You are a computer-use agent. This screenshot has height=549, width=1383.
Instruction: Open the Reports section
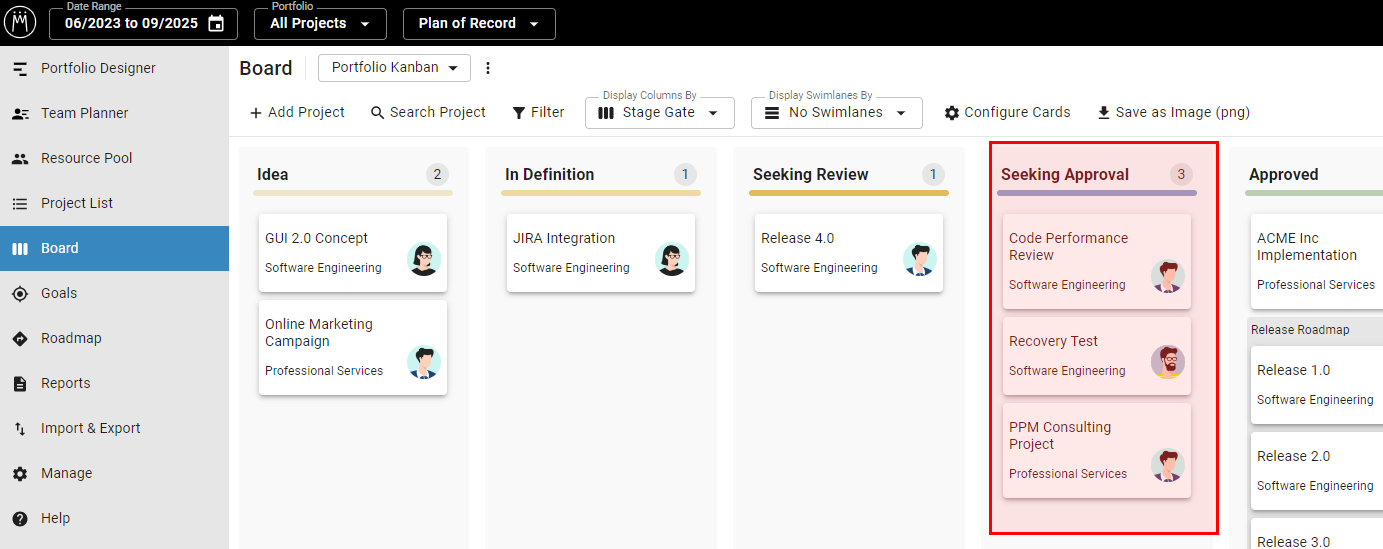[114, 384]
